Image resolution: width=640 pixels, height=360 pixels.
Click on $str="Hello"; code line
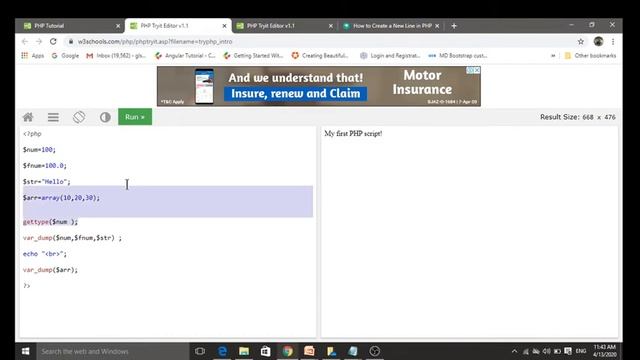click(x=47, y=182)
